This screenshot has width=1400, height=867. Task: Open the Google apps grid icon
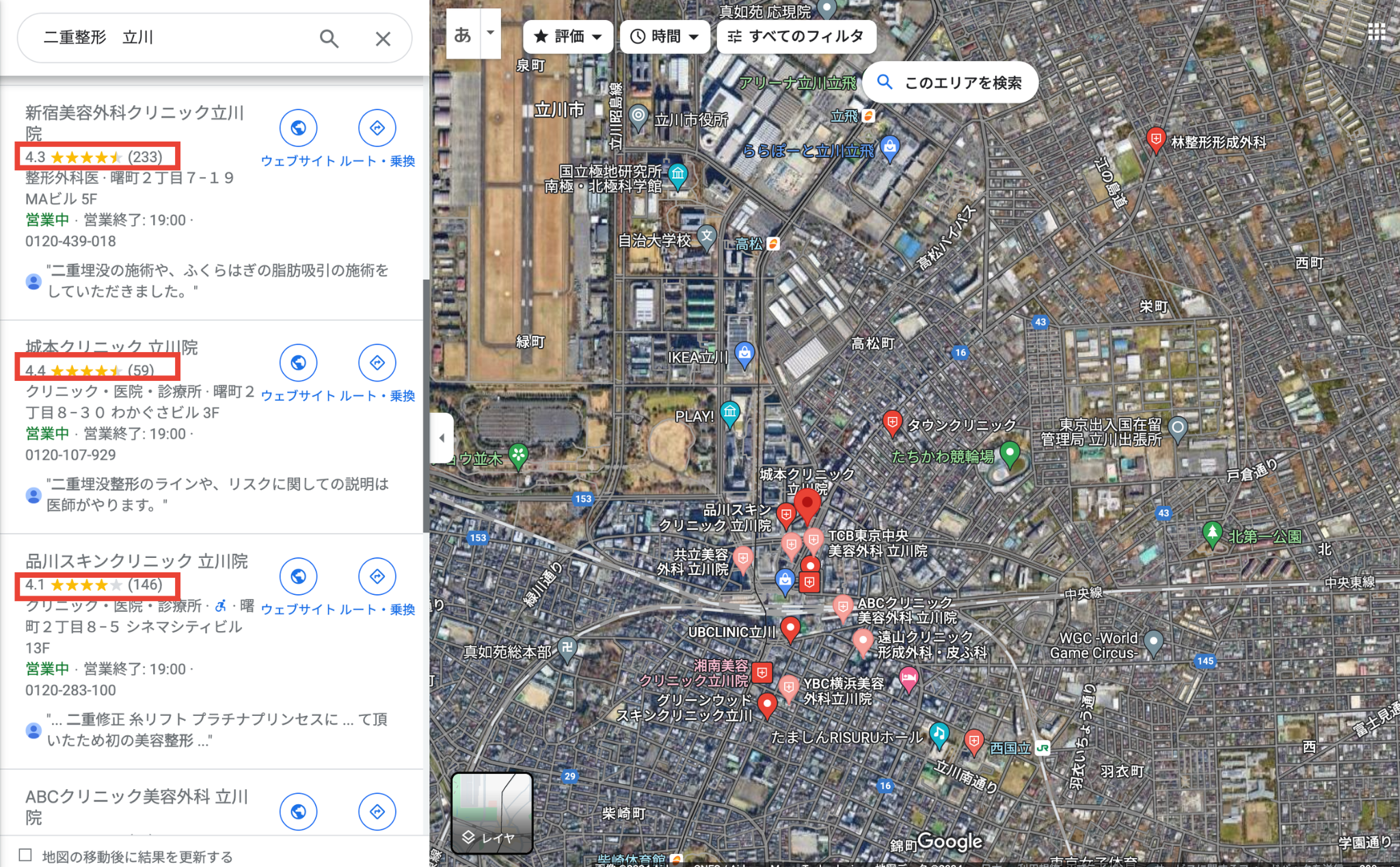(x=1376, y=31)
